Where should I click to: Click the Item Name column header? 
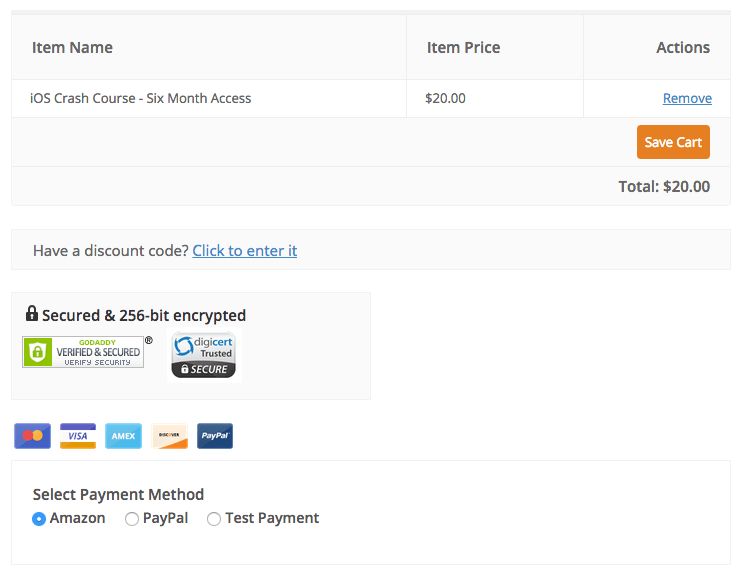(x=72, y=48)
